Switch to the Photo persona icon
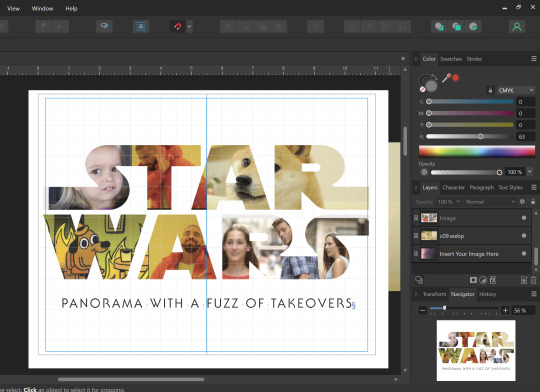 (x=456, y=27)
